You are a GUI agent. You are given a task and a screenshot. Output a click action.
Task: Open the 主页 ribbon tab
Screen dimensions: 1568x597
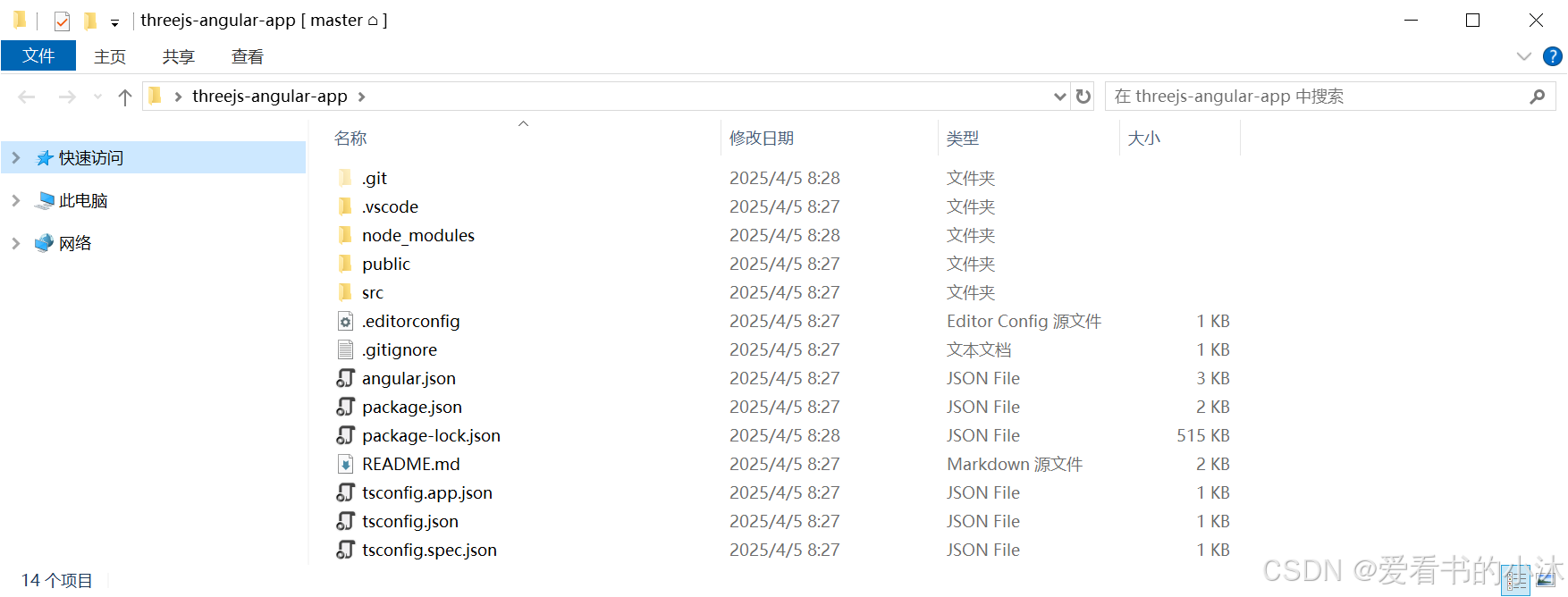pos(110,56)
